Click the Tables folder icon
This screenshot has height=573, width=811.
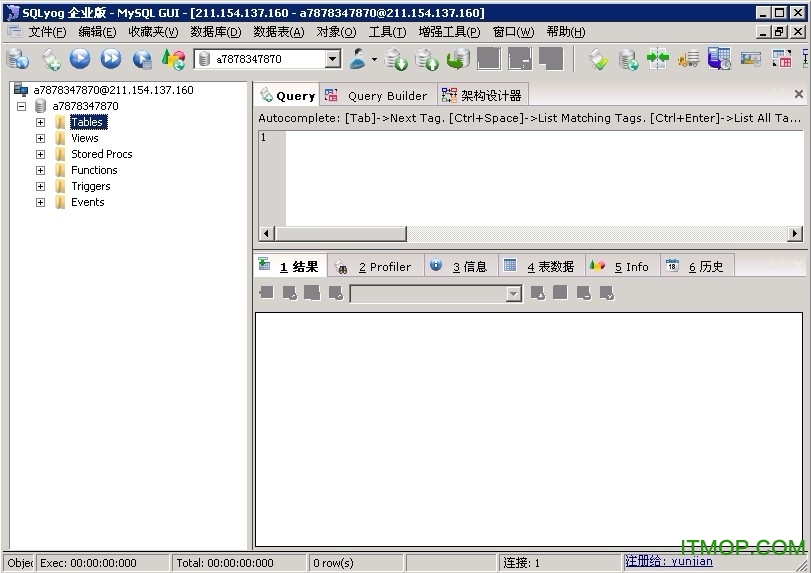click(60, 122)
